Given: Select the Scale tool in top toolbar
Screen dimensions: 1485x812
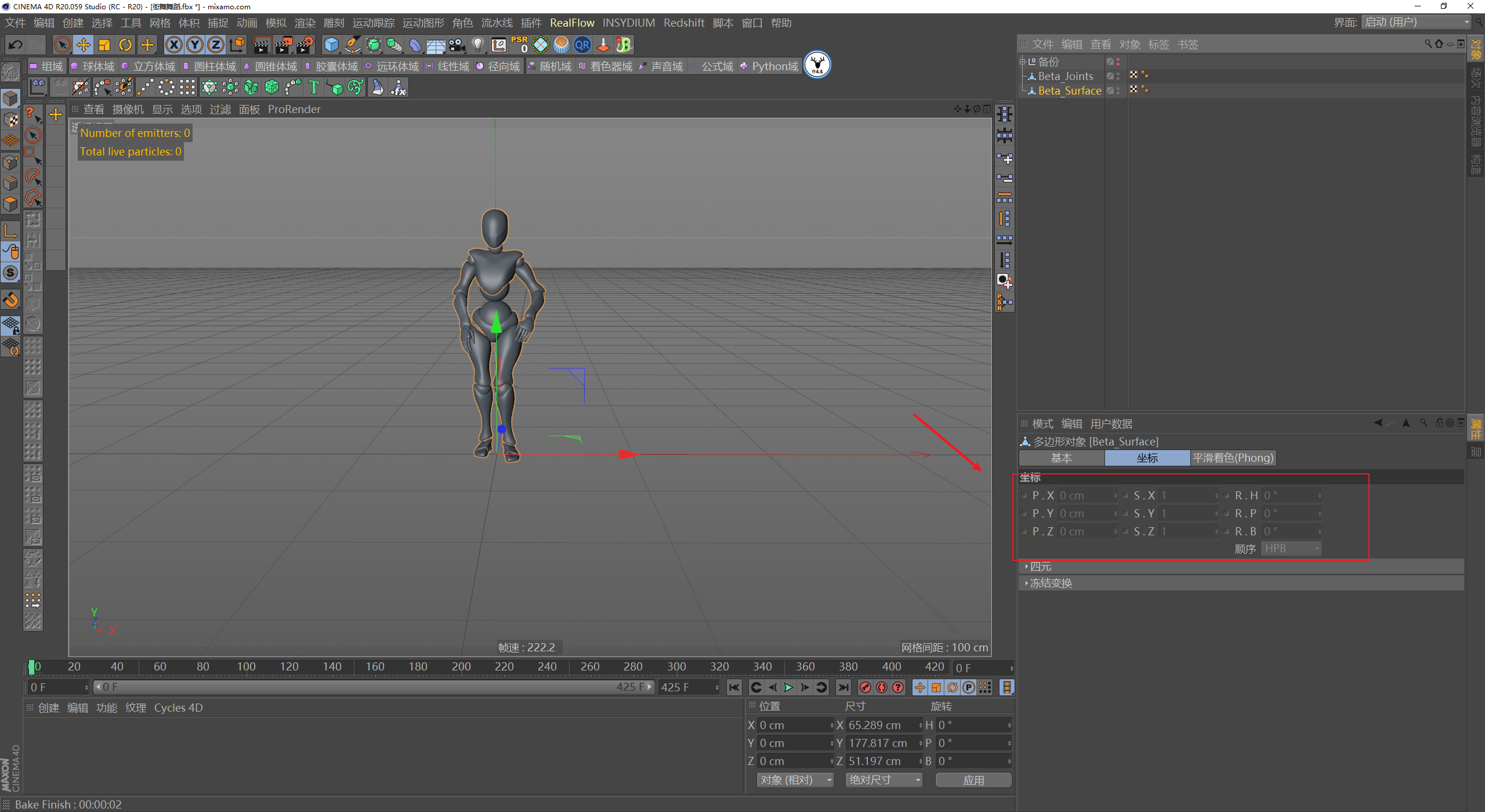Looking at the screenshot, I should pyautogui.click(x=104, y=45).
